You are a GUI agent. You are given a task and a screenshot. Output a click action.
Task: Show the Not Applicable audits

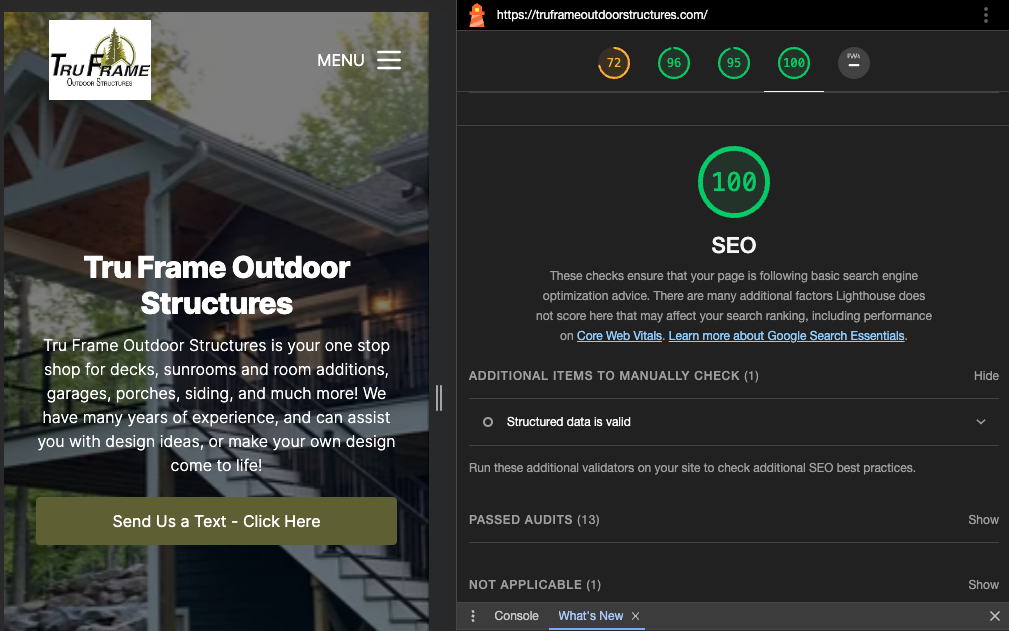[982, 584]
